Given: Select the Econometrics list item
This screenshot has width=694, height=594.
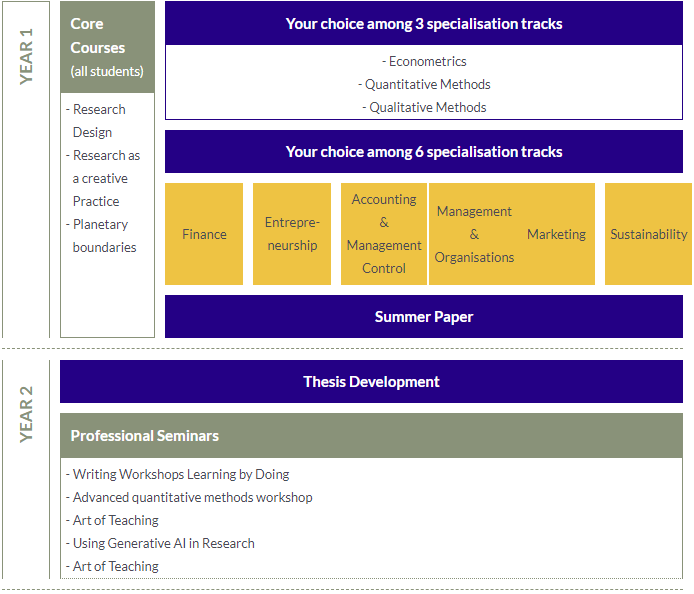Looking at the screenshot, I should click(424, 62).
